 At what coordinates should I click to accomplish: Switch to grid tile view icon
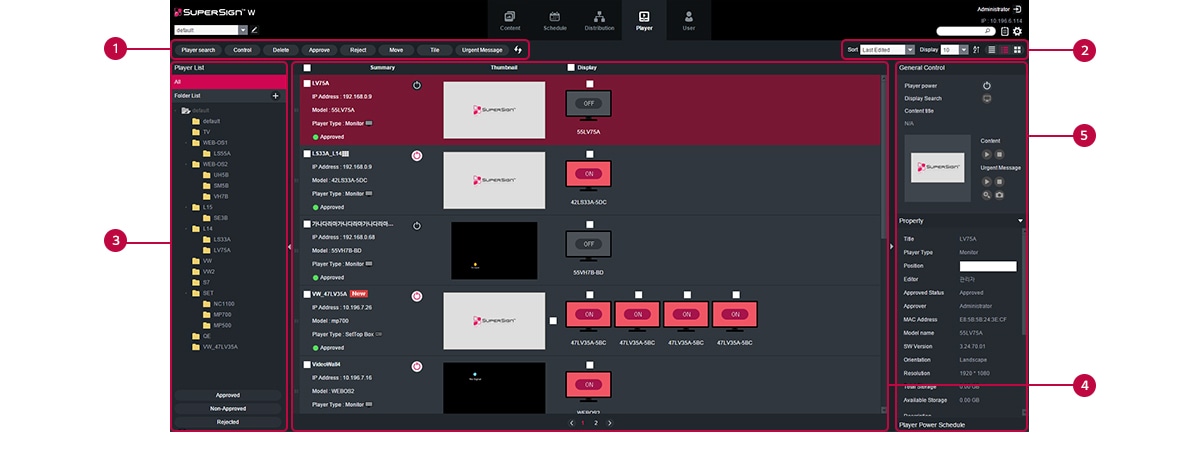click(1017, 49)
